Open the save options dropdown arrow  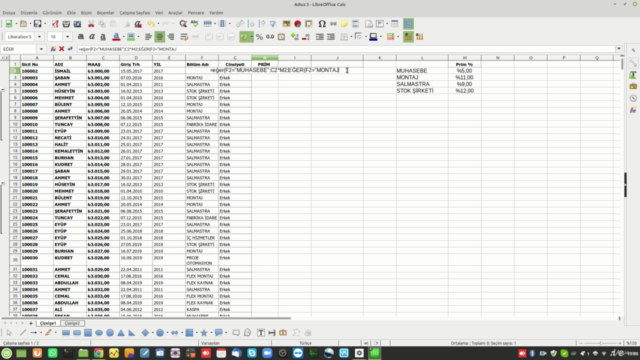(x=44, y=24)
